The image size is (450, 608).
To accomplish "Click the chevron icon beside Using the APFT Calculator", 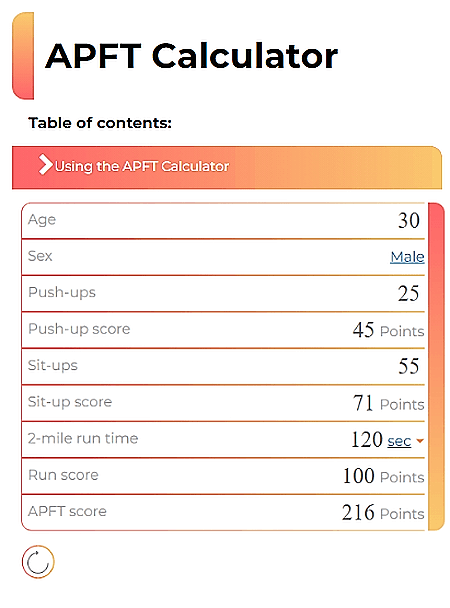I will pyautogui.click(x=45, y=165).
